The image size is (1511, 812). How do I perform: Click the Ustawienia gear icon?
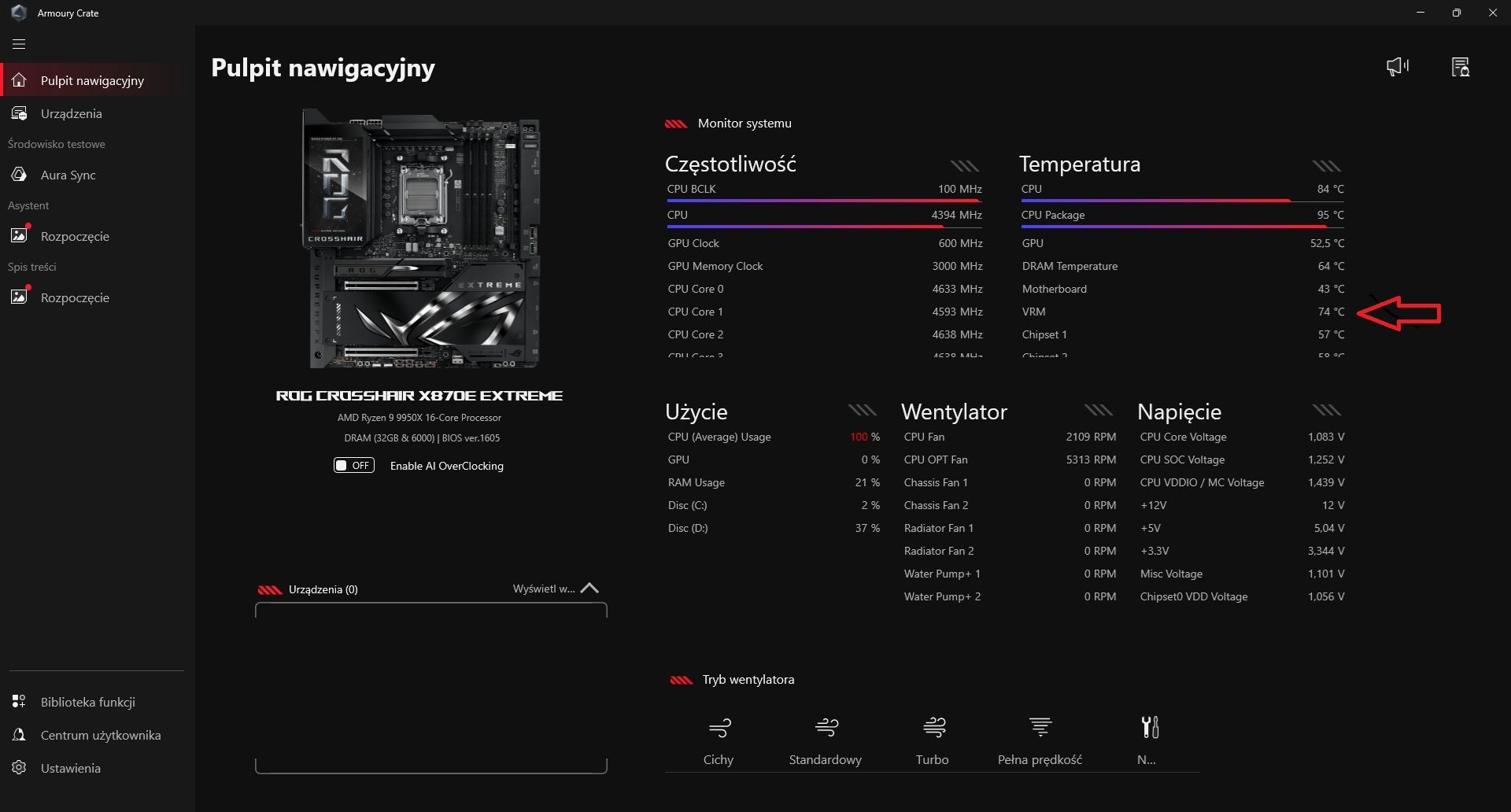pyautogui.click(x=20, y=767)
